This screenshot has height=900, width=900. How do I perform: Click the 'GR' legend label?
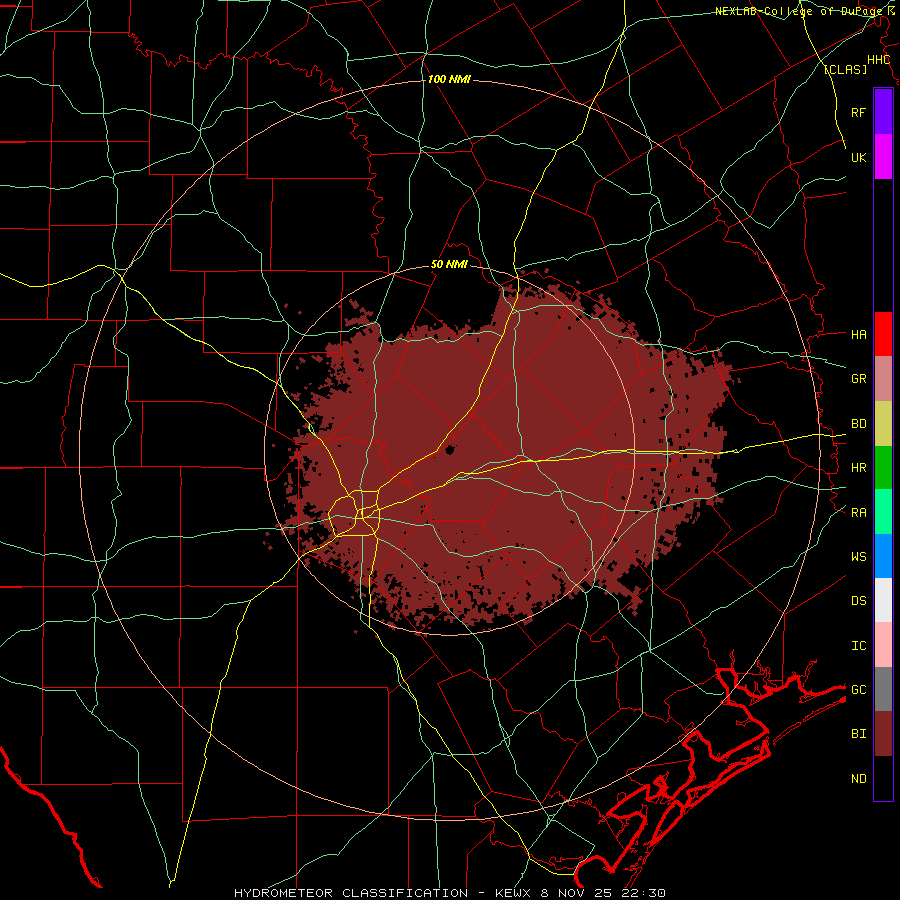(x=859, y=379)
